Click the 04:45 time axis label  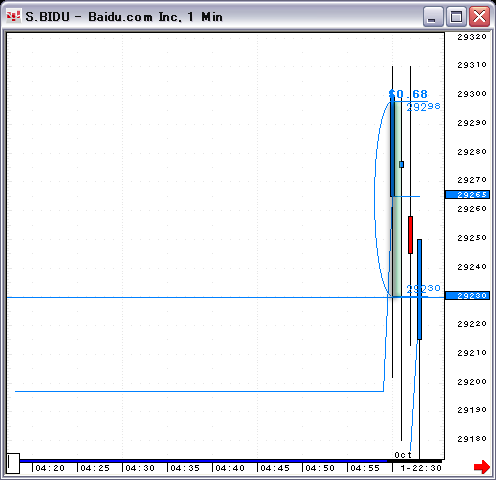[275, 468]
